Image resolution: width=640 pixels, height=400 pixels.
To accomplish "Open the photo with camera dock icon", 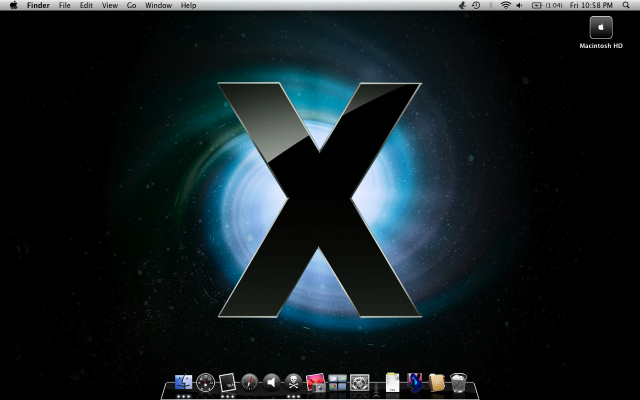I will coord(316,382).
